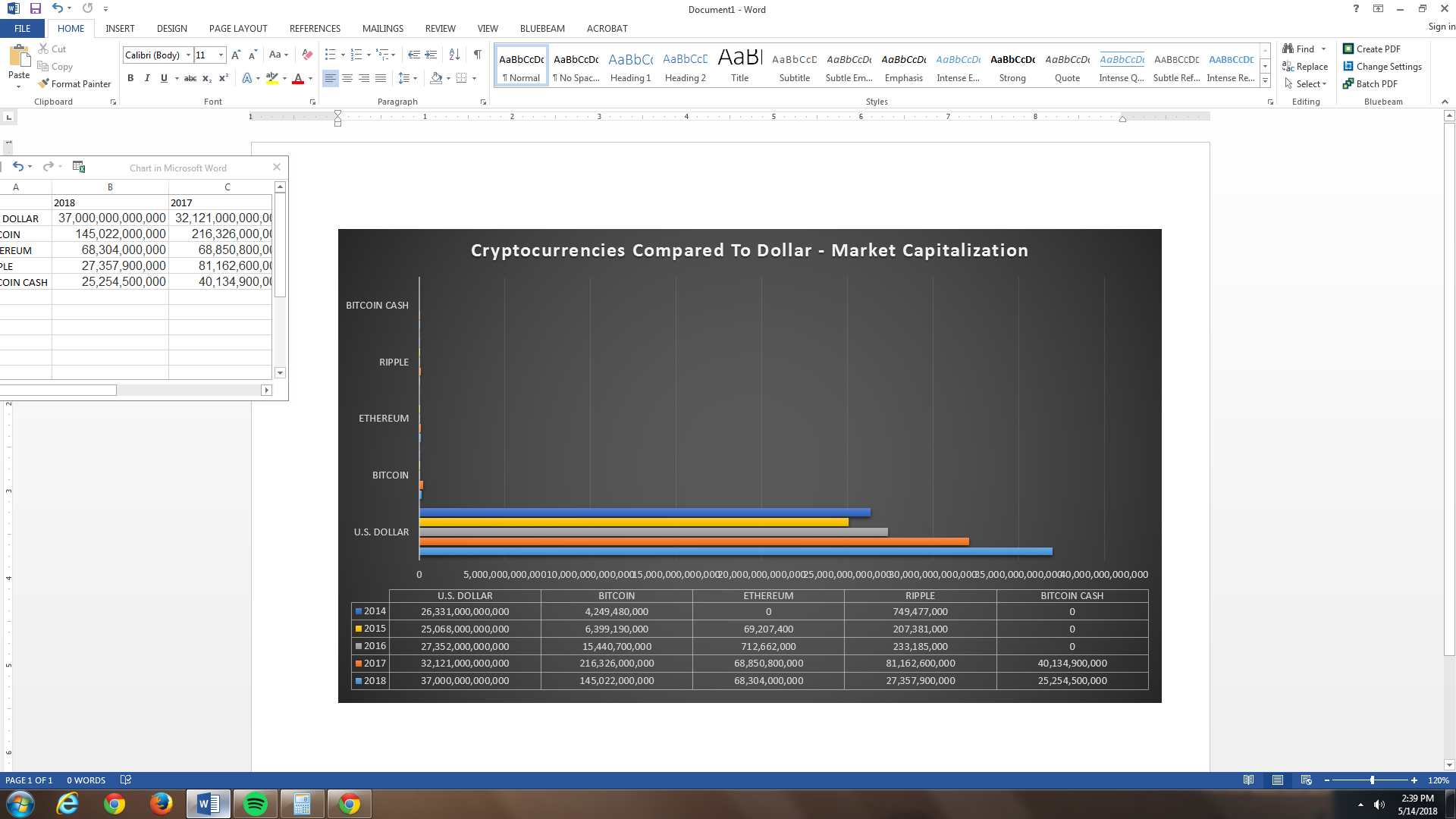Toggle Bold formatting
The height and width of the screenshot is (819, 1456).
pos(130,78)
